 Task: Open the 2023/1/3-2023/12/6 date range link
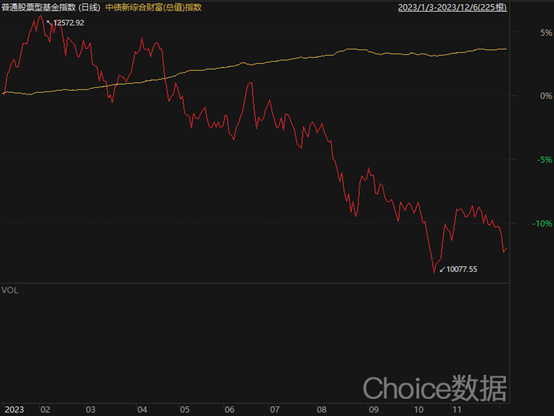[x=453, y=7]
